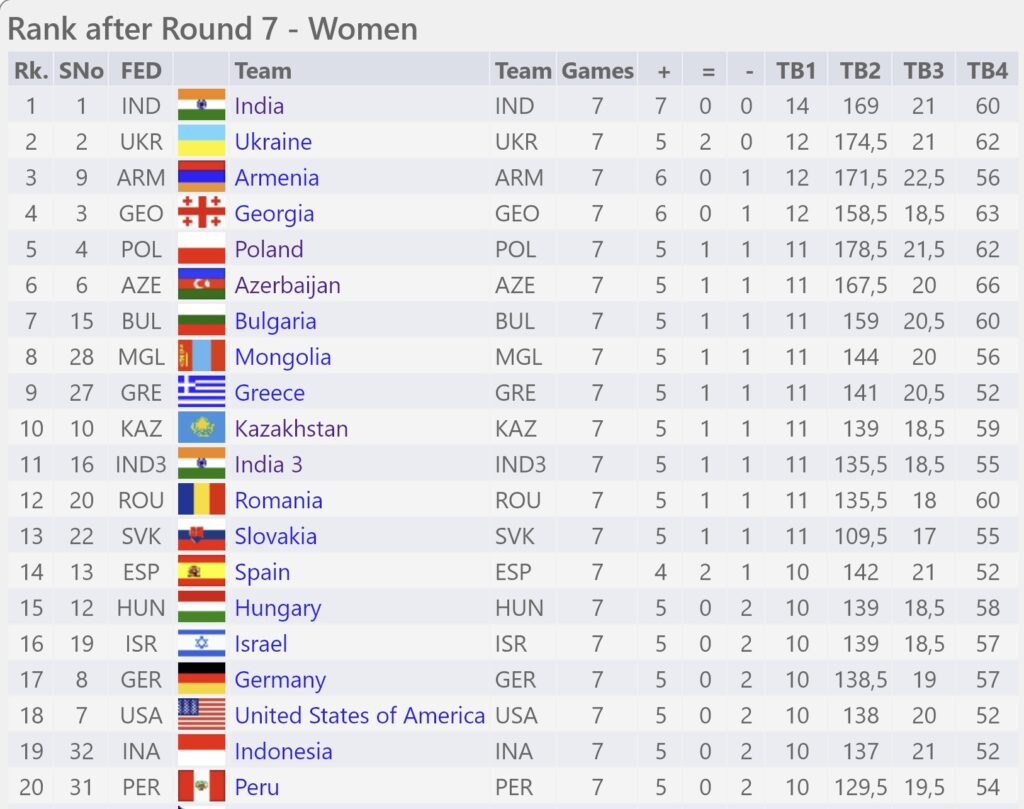1024x809 pixels.
Task: Click the TB4 column header
Action: coord(987,71)
